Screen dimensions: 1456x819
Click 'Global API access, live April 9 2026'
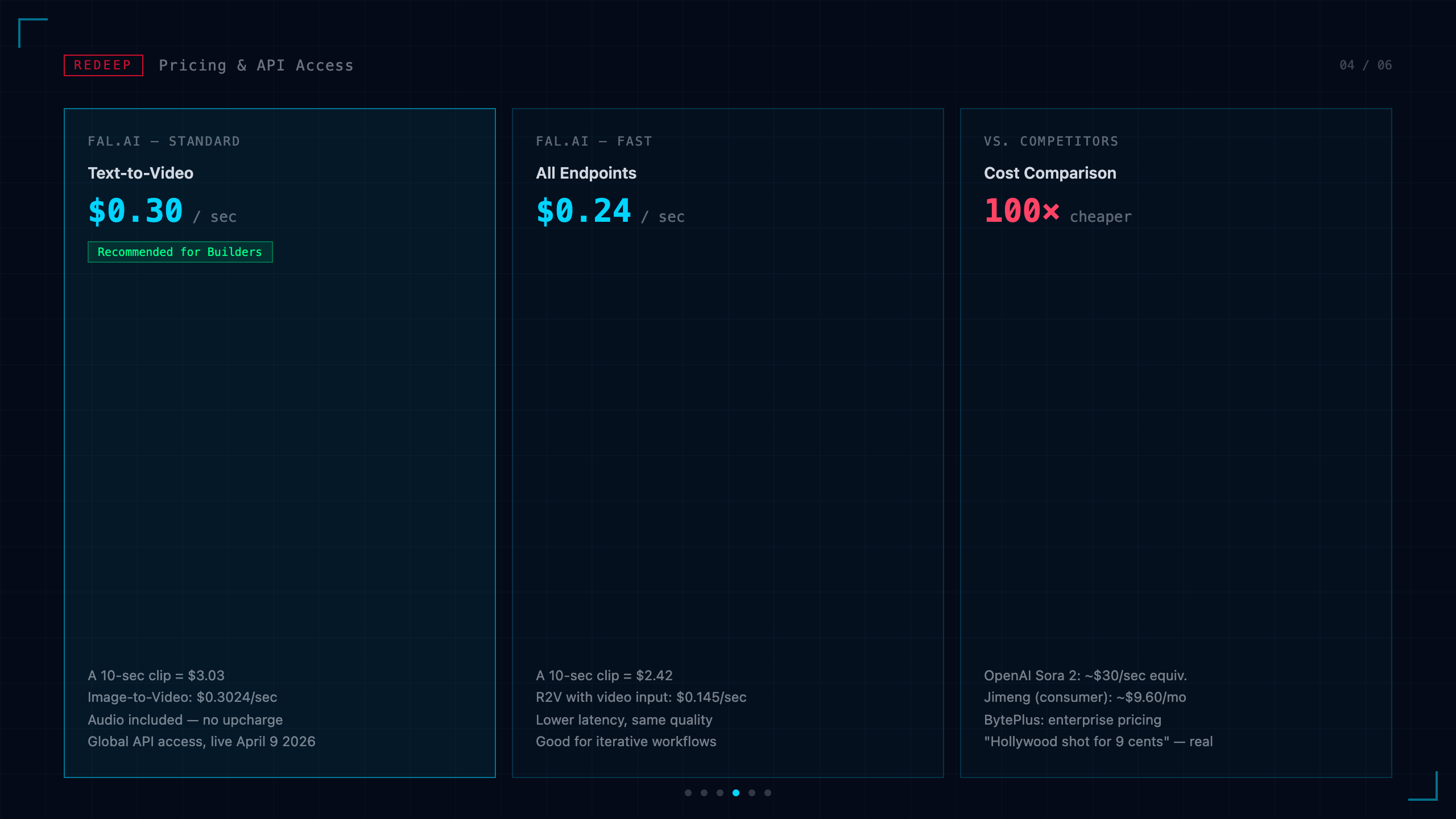[x=201, y=742]
